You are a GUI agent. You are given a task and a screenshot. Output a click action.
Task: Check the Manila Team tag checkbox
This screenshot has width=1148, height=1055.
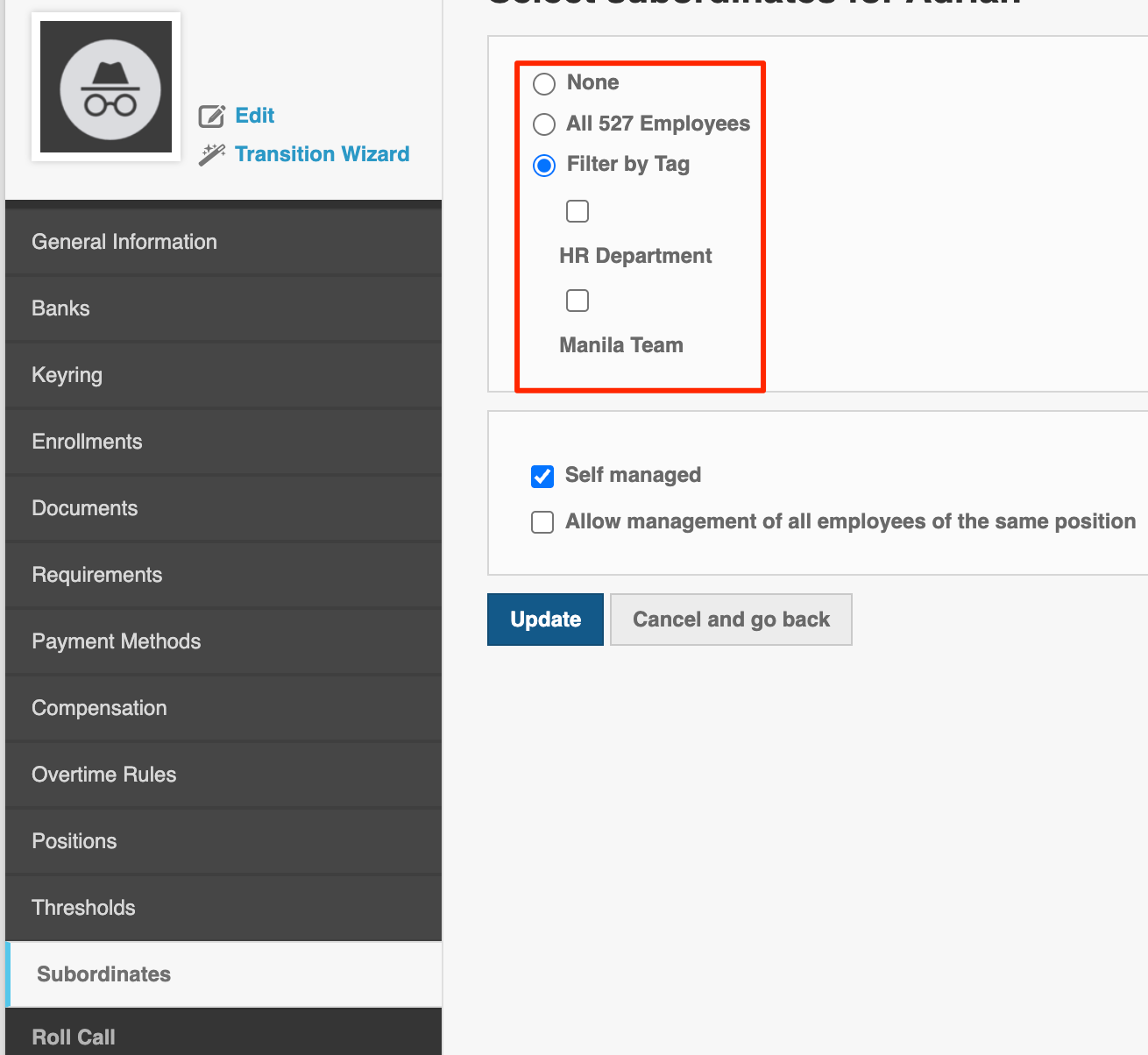pos(578,301)
